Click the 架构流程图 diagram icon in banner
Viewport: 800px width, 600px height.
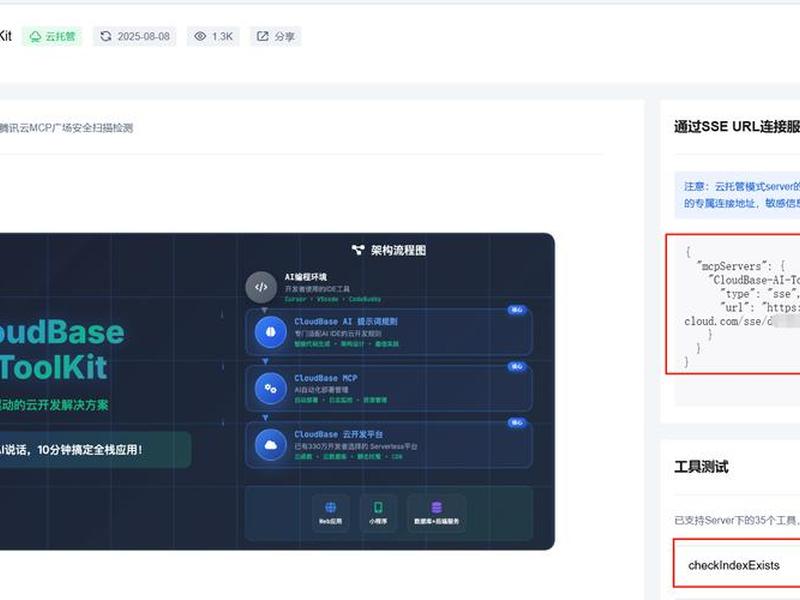point(358,250)
